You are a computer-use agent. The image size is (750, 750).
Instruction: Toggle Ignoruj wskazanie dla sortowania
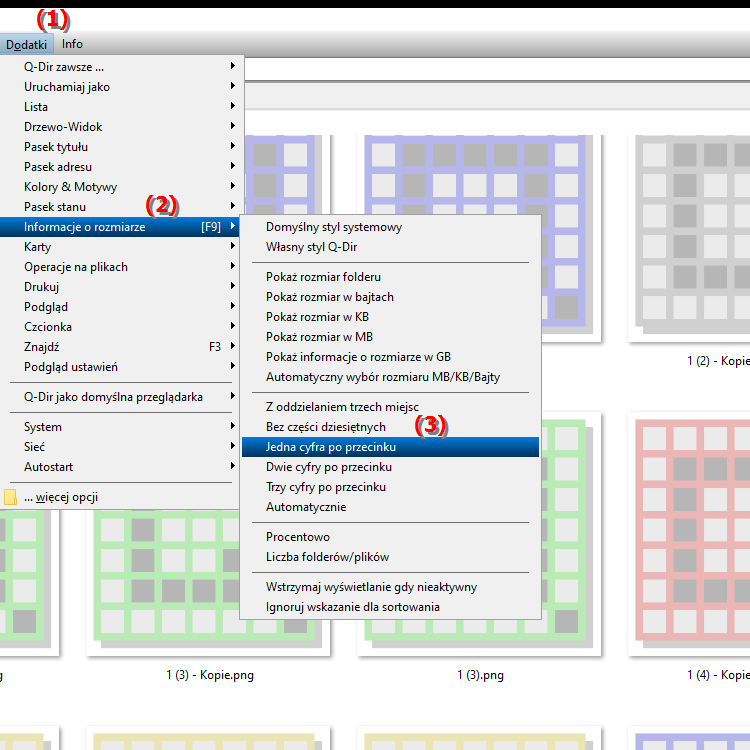[390, 607]
